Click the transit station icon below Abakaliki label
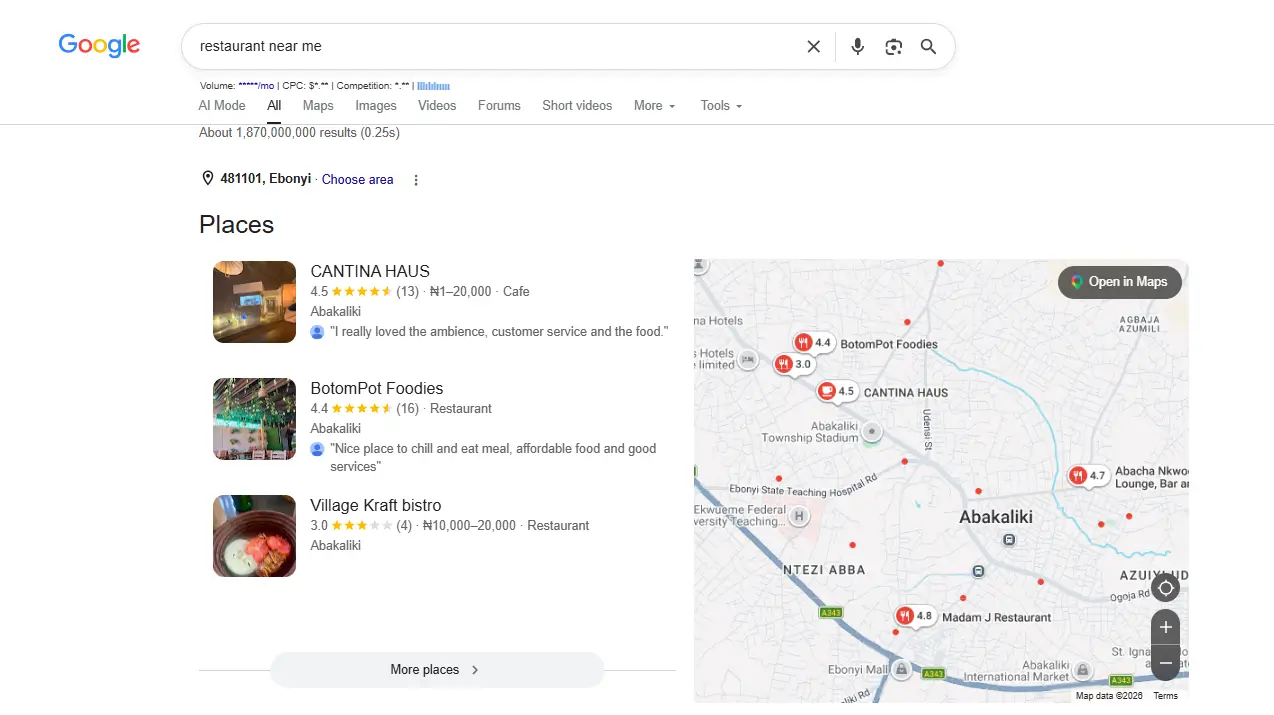This screenshot has height=715, width=1274. [1009, 540]
